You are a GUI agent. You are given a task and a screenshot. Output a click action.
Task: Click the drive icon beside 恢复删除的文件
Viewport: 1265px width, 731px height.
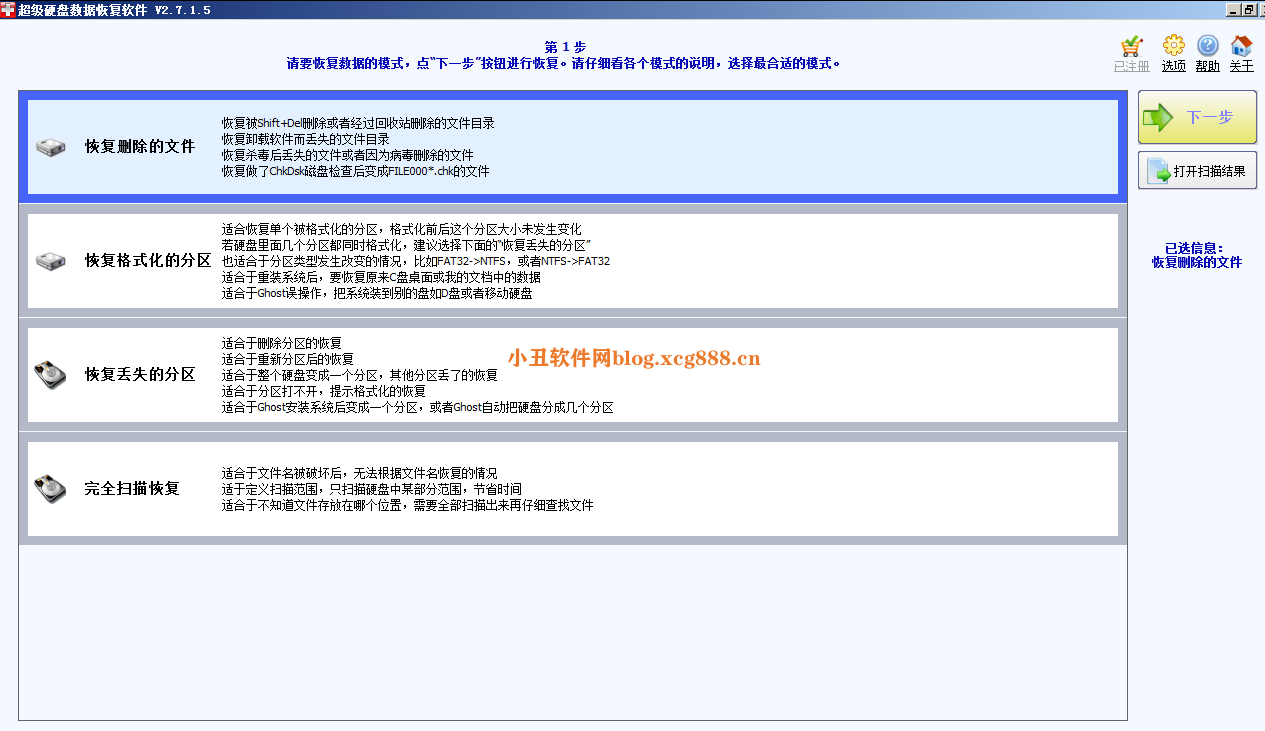(51, 147)
